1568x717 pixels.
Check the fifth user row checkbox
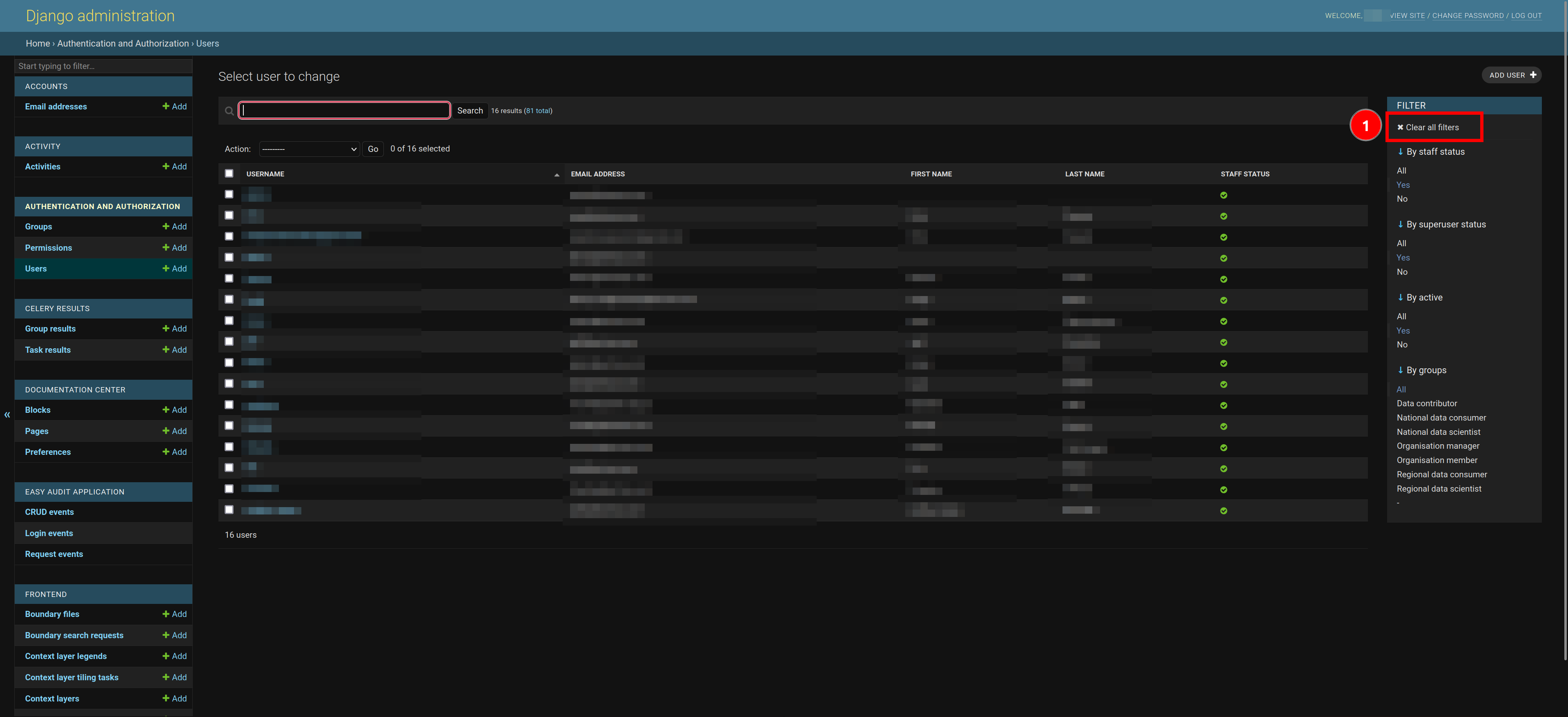tap(229, 278)
